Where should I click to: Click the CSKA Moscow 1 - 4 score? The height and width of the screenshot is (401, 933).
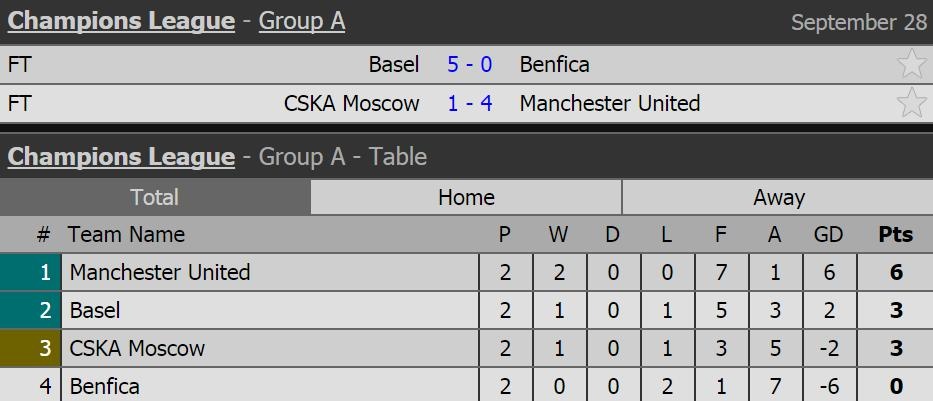[x=469, y=103]
